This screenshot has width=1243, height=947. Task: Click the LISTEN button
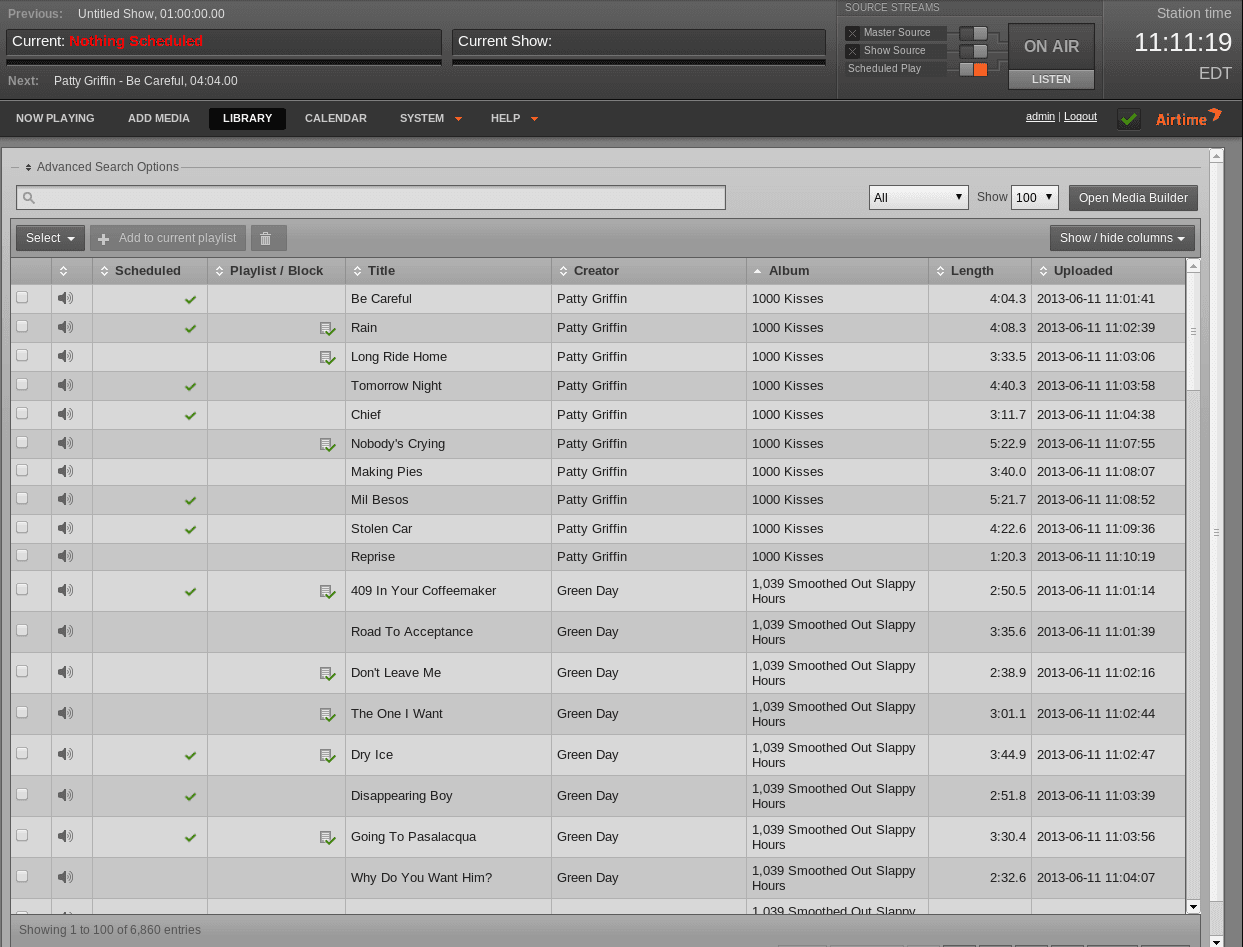(x=1051, y=79)
